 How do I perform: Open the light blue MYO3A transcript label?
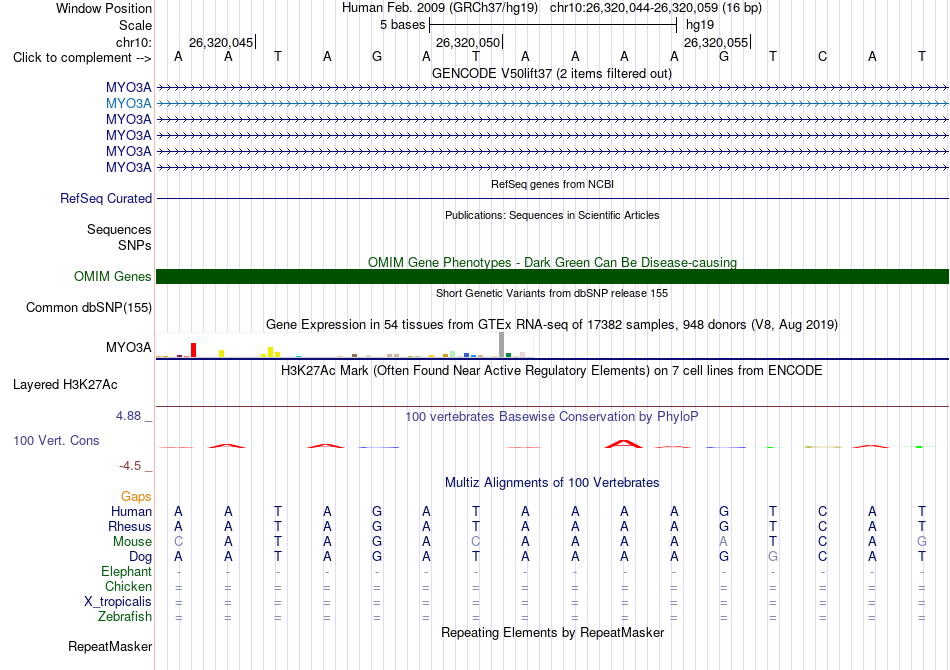point(128,104)
